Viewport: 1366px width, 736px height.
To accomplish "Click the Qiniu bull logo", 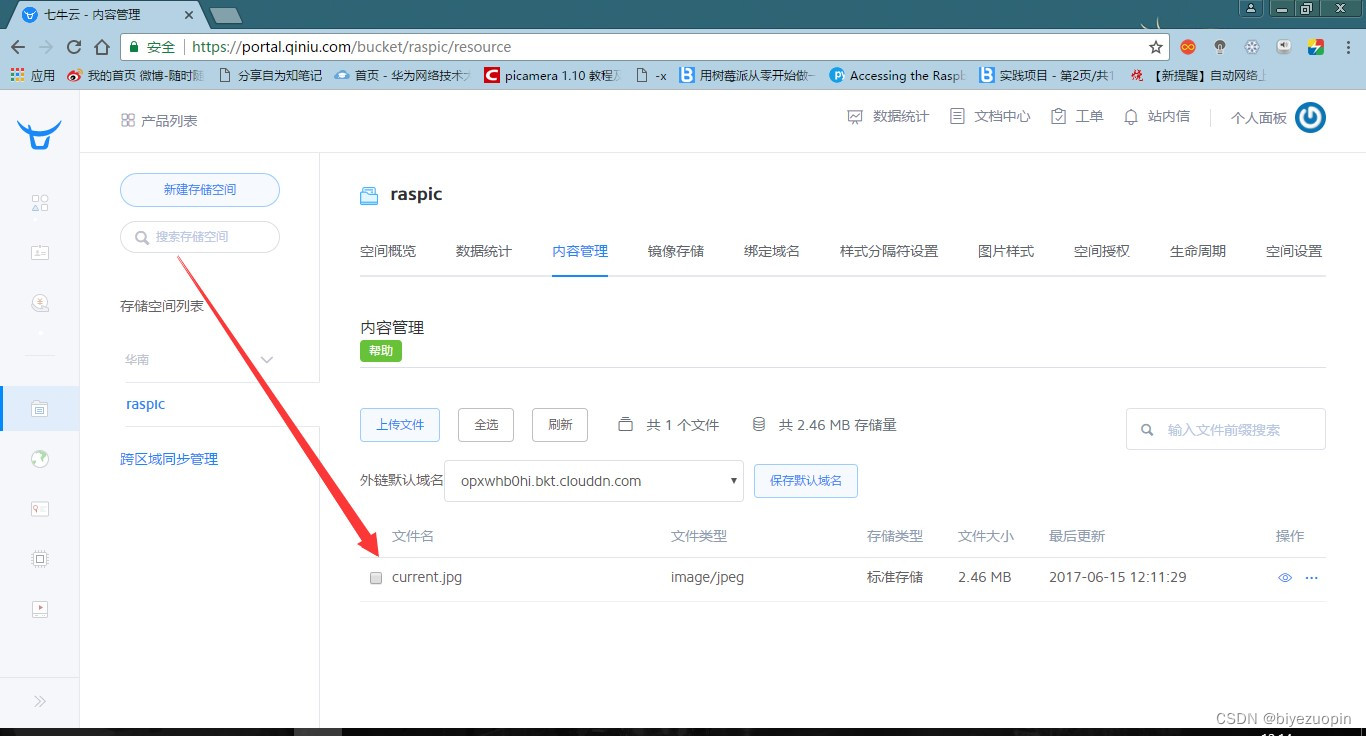I will coord(39,134).
